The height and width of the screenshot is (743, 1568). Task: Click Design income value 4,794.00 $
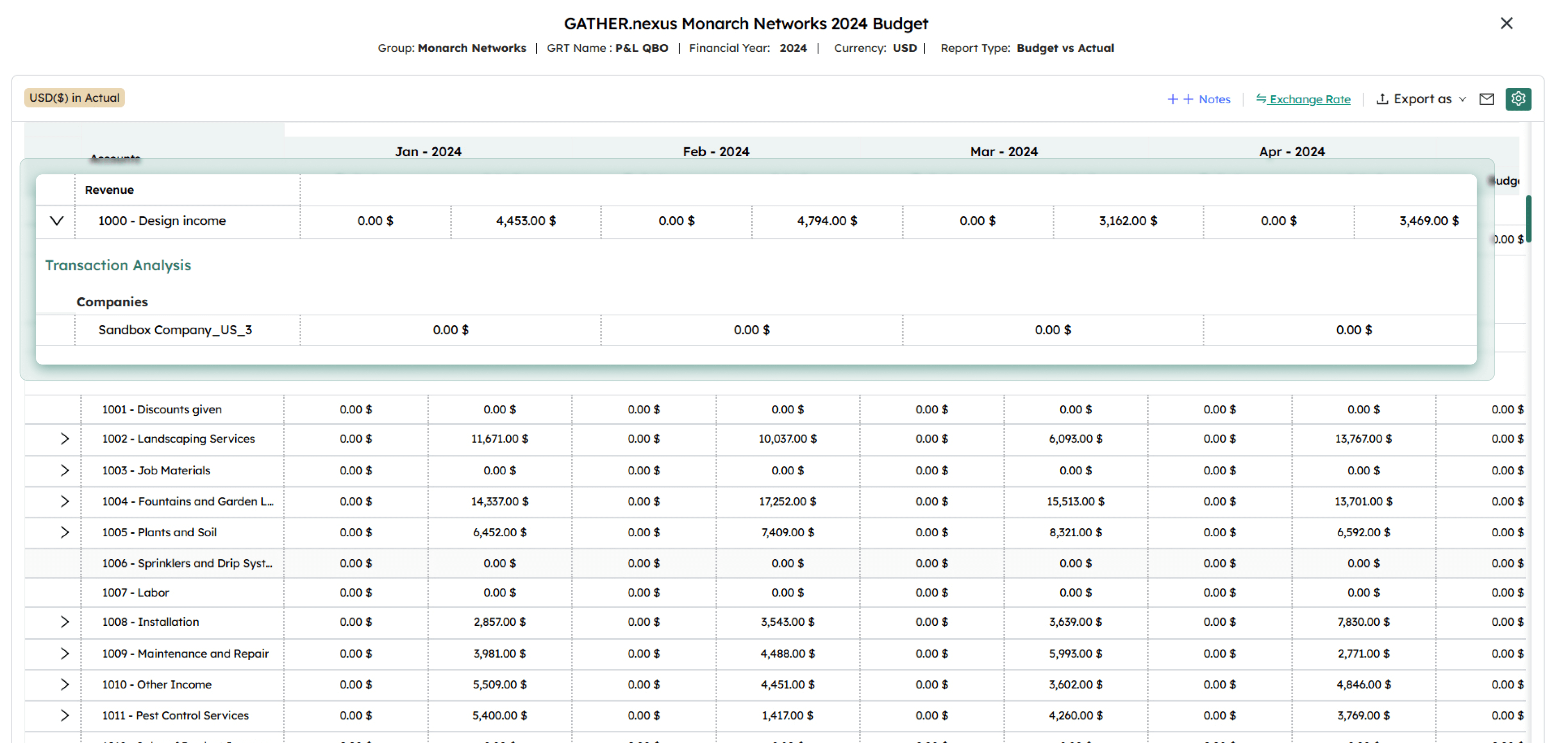pyautogui.click(x=827, y=221)
